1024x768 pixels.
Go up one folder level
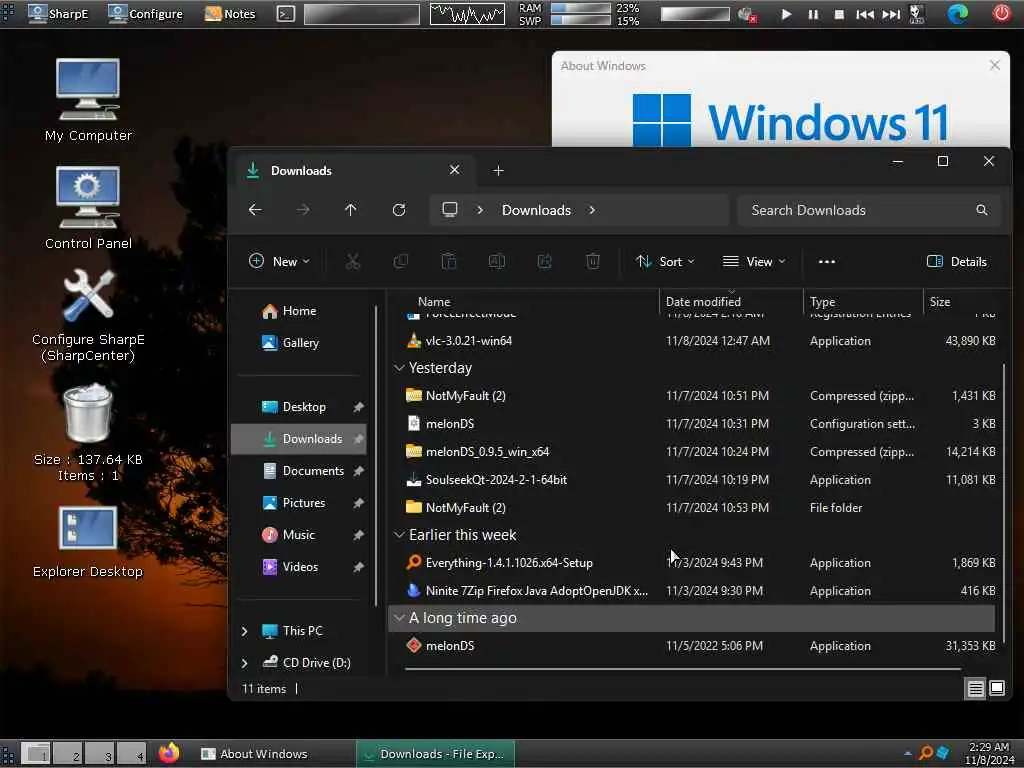pyautogui.click(x=351, y=210)
